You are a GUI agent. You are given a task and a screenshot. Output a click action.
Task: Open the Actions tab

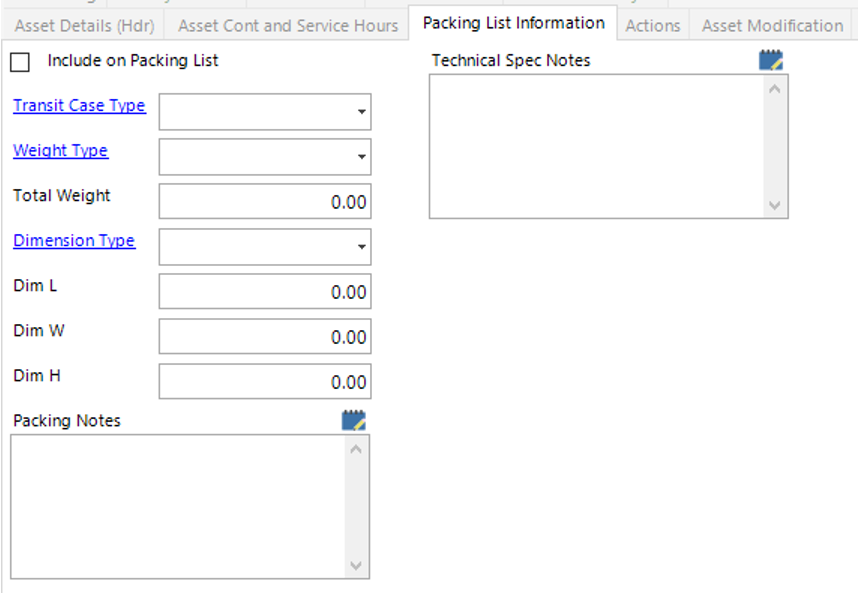click(x=652, y=26)
